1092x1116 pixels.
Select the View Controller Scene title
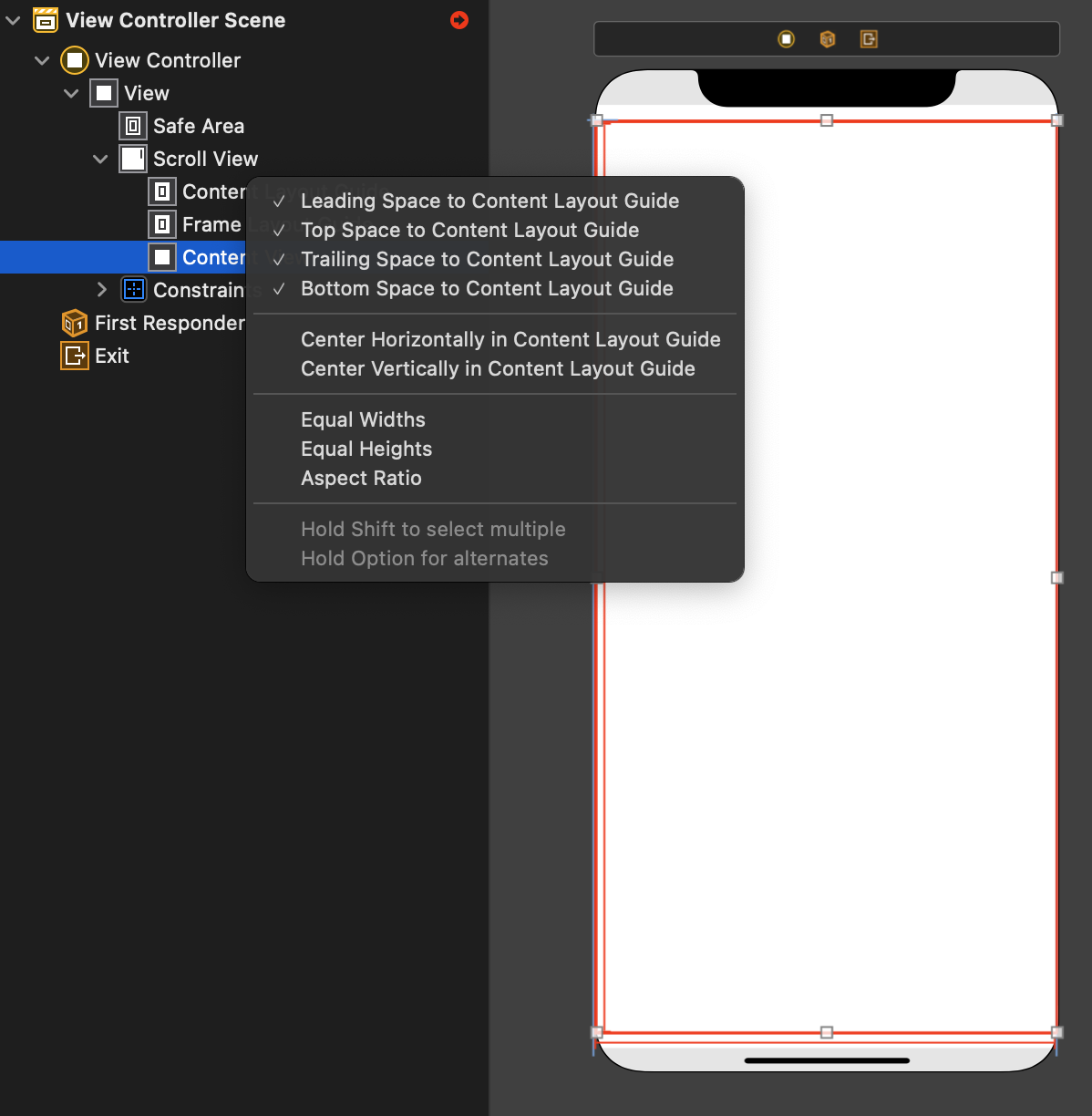pos(175,20)
